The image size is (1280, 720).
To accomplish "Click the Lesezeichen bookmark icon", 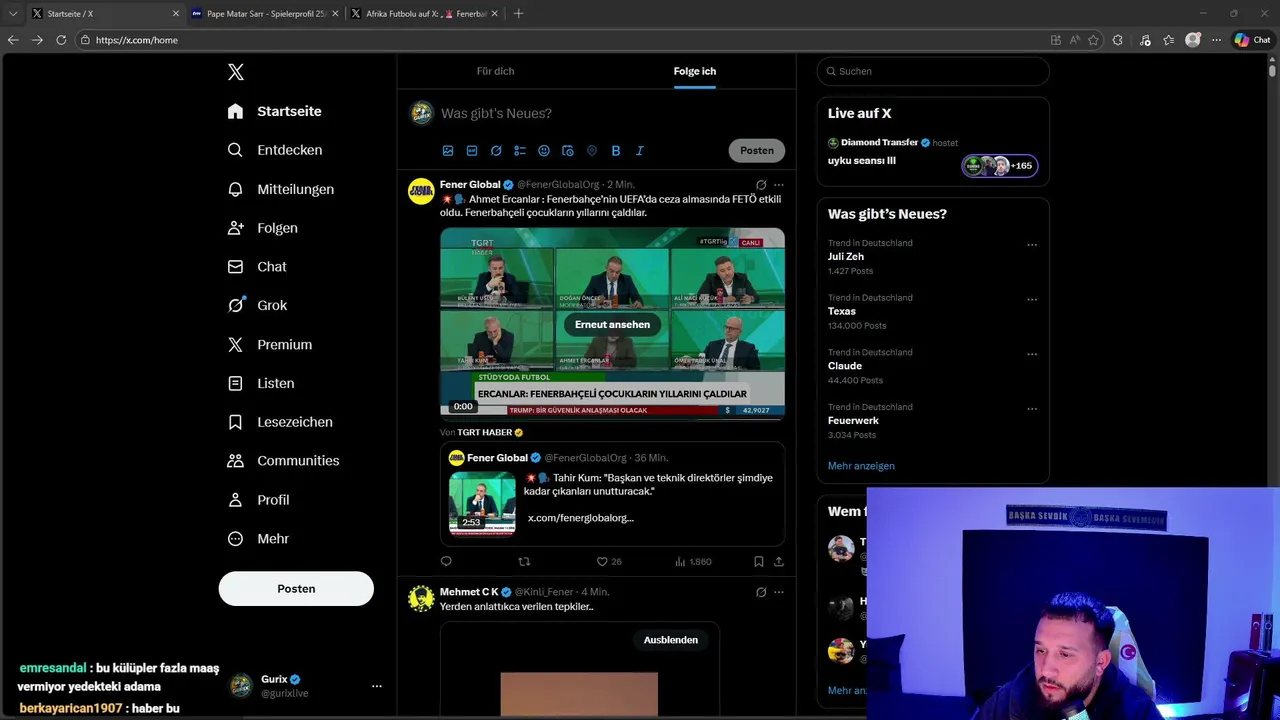I will [x=235, y=422].
